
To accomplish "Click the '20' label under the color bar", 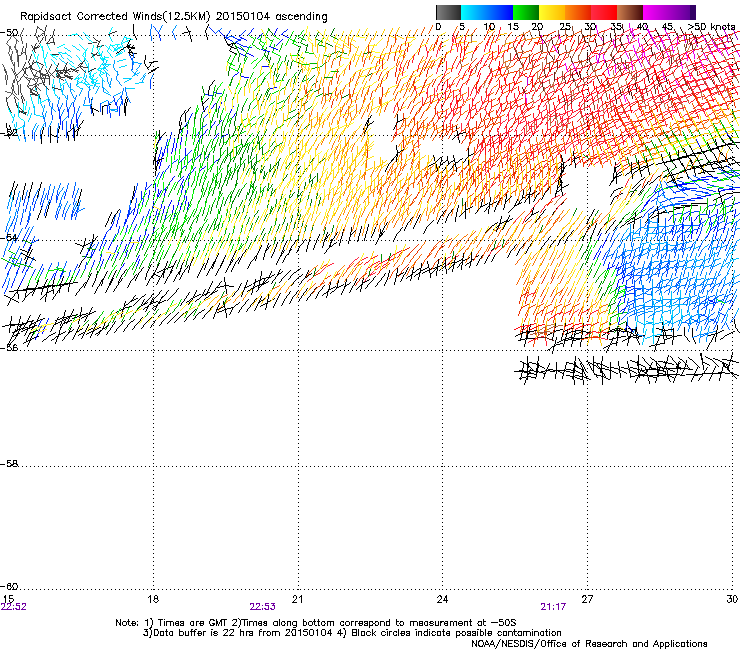I will (x=537, y=27).
